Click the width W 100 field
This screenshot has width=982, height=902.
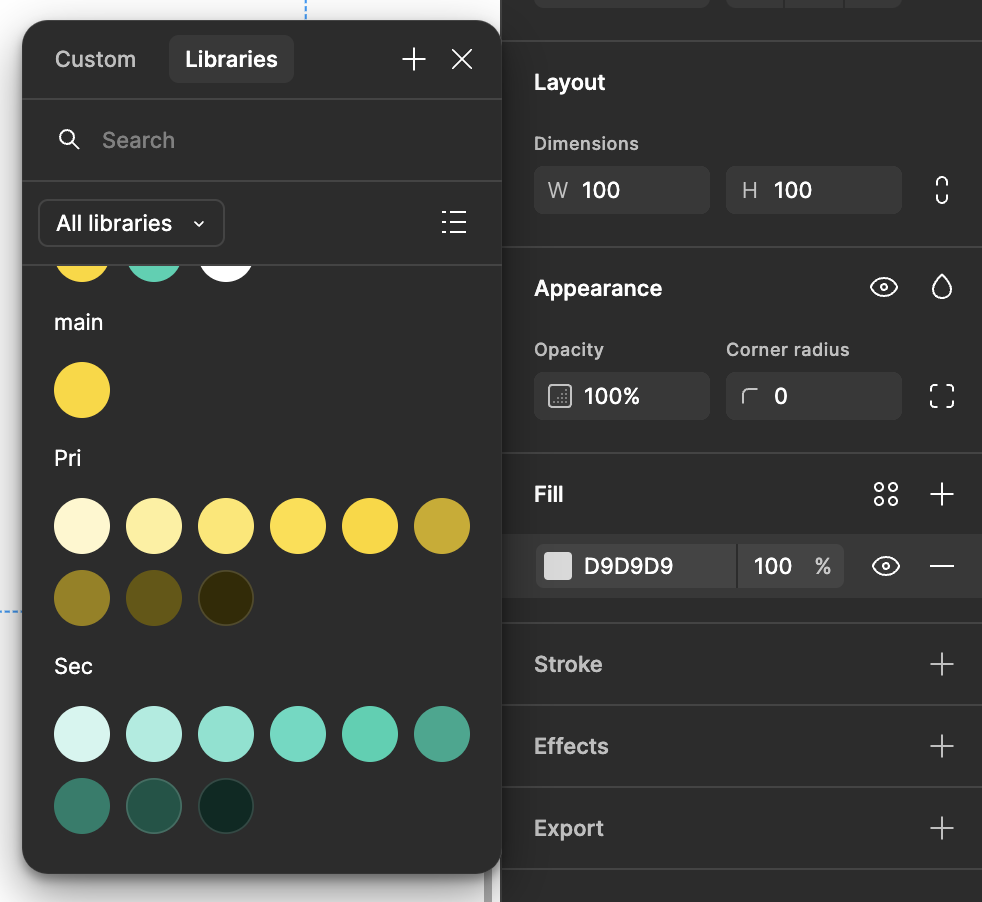coord(621,190)
